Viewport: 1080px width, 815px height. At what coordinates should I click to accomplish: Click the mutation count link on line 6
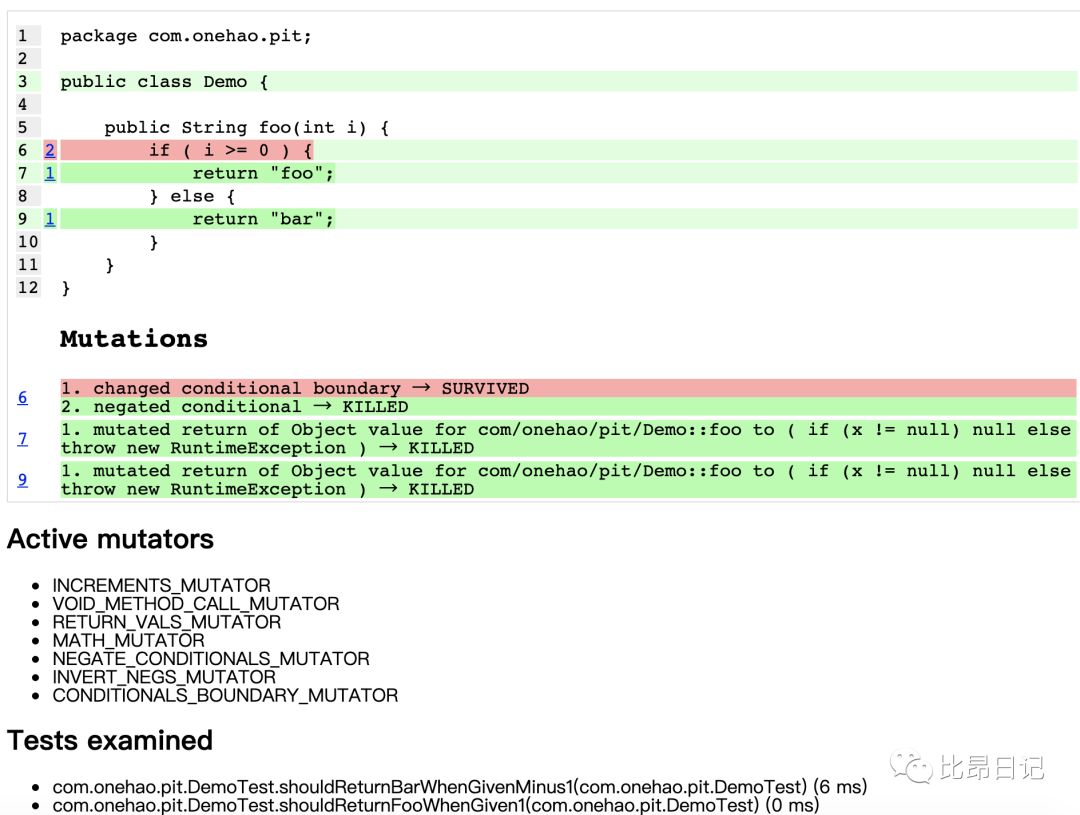[x=50, y=150]
